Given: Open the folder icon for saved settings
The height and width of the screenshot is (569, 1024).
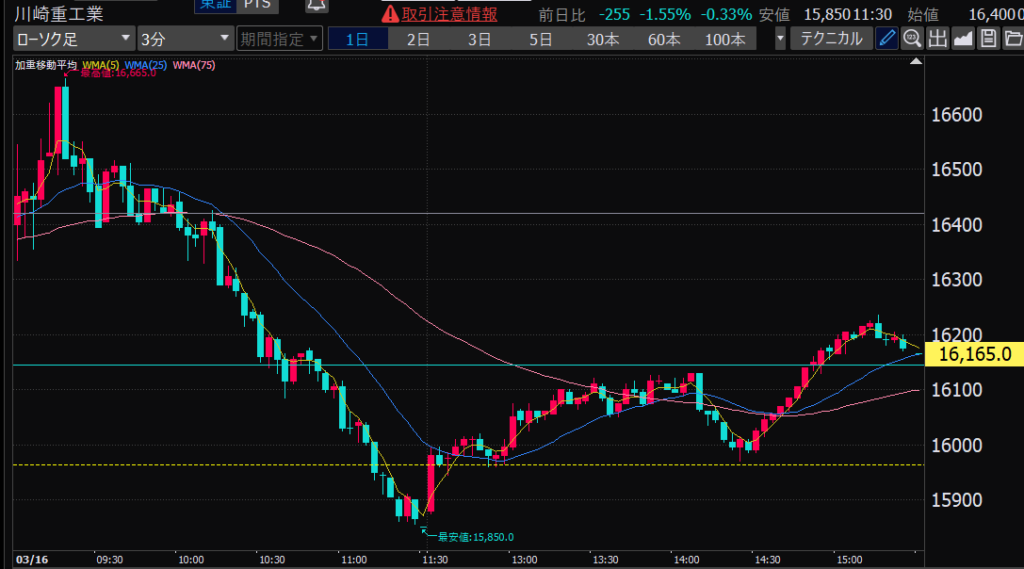Looking at the screenshot, I should pos(1012,40).
